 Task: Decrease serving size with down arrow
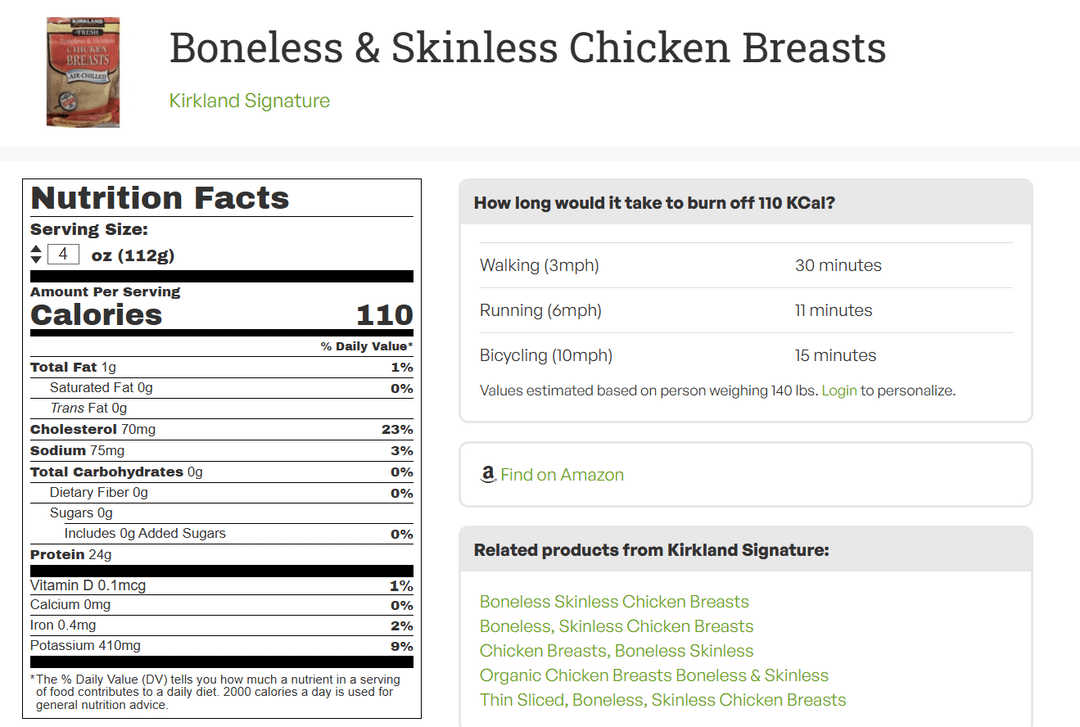(x=37, y=260)
